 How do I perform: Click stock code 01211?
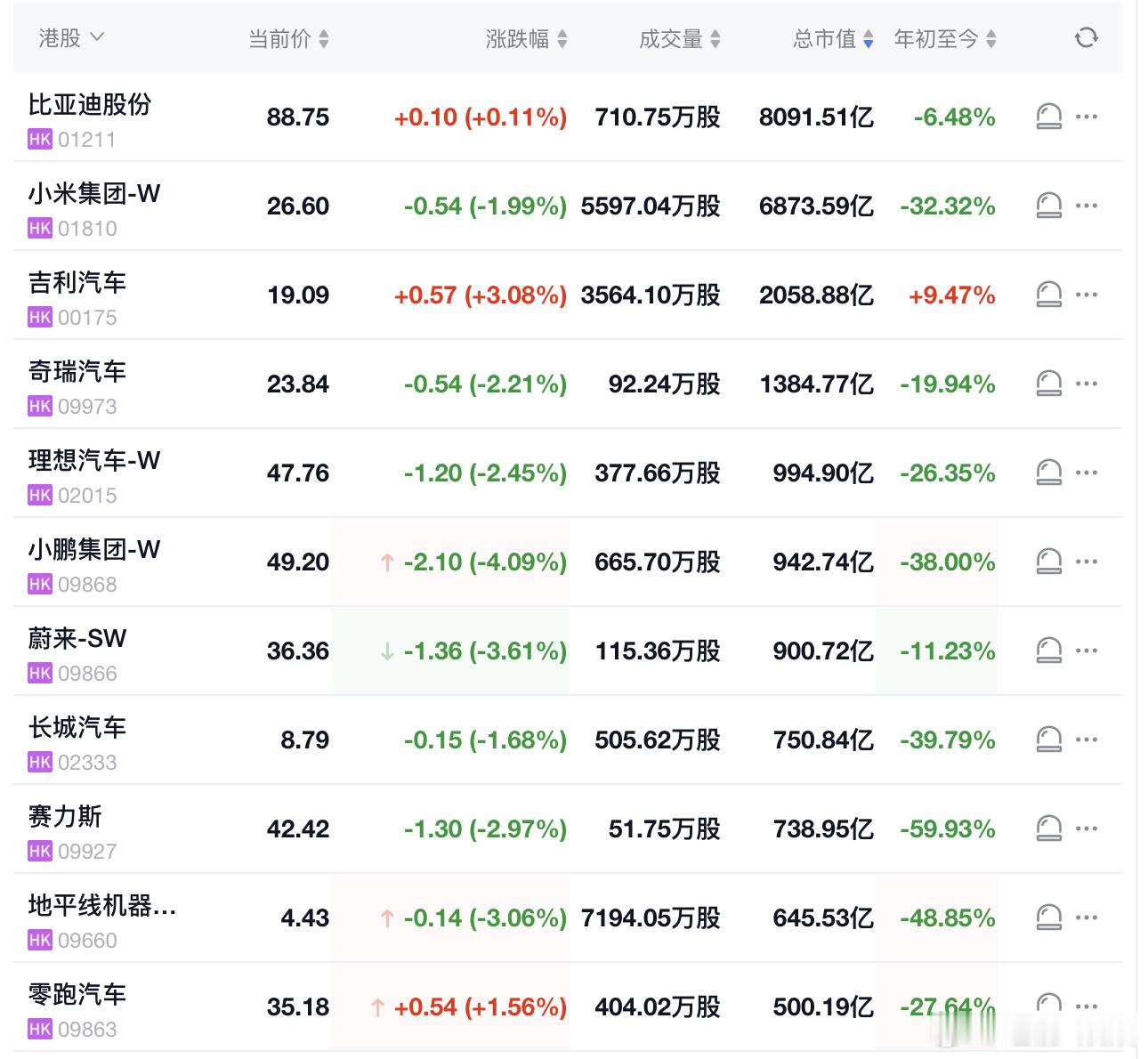tap(86, 140)
